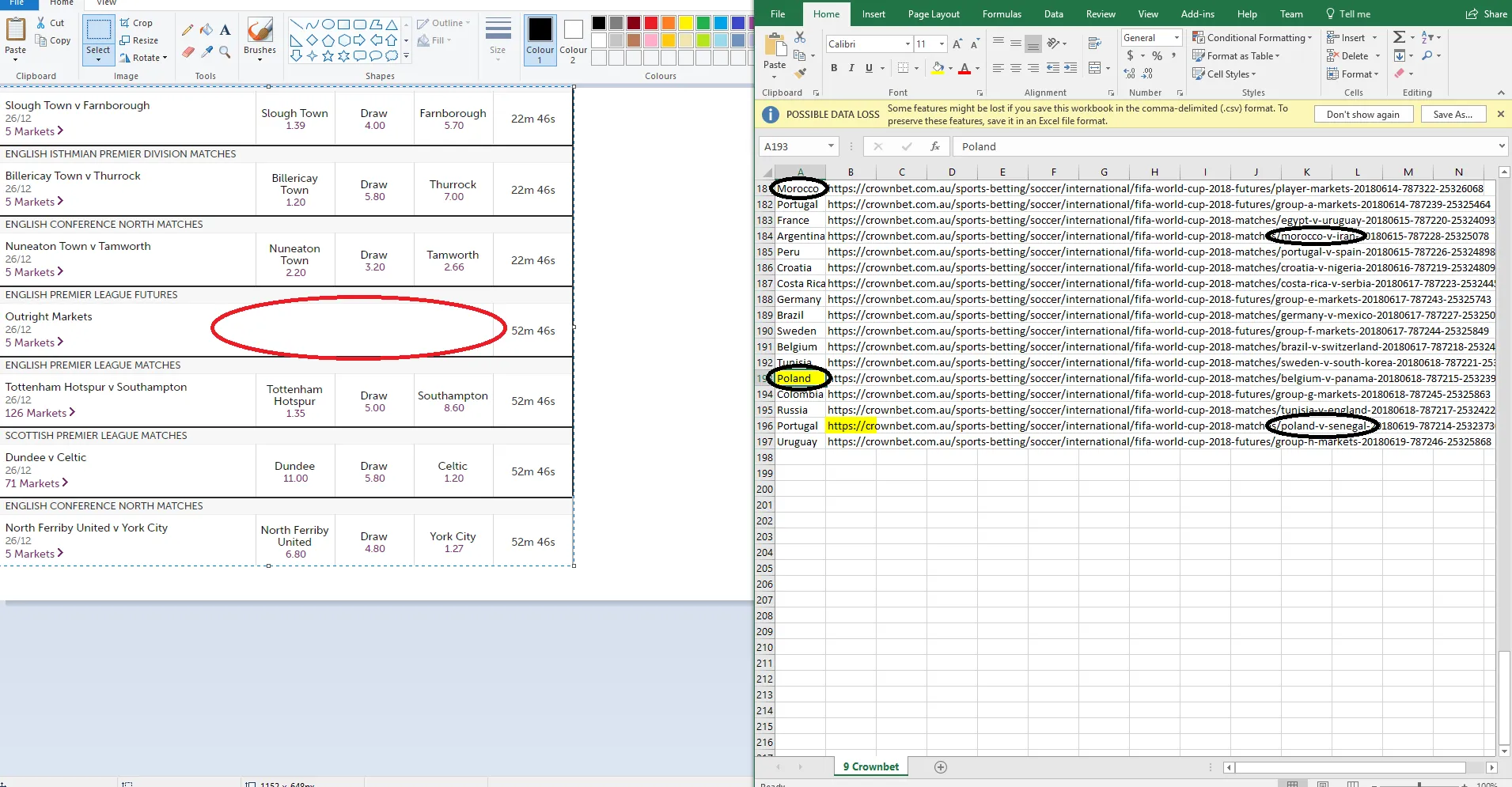Pick the yellow swatch in Paint's palette
Viewport: 1512px width, 787px height.
pos(686,23)
